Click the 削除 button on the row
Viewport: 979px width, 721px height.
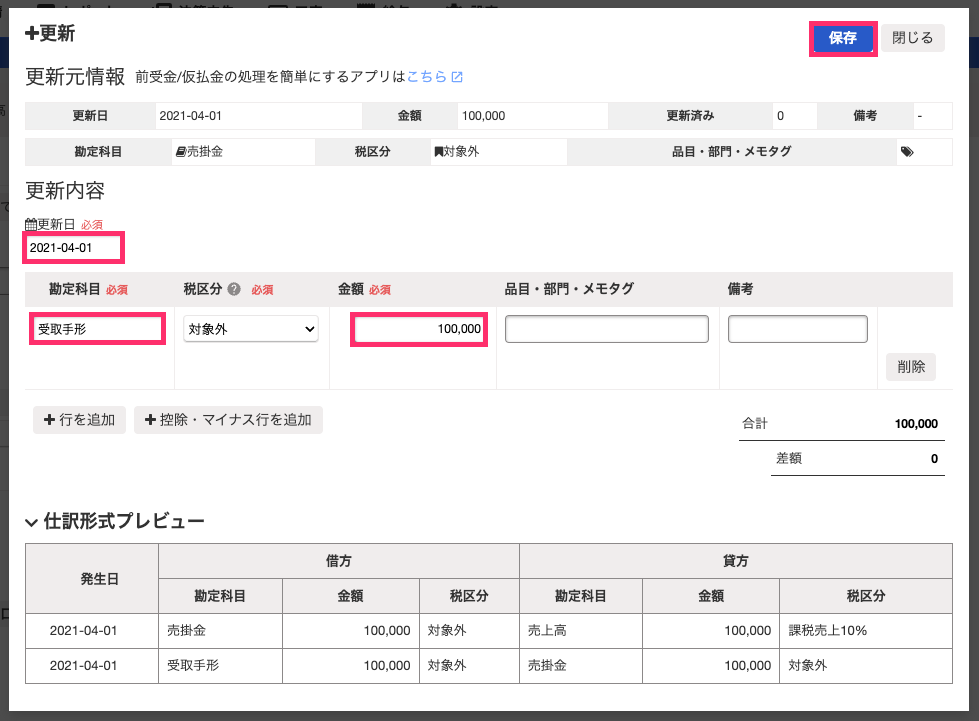coord(910,366)
